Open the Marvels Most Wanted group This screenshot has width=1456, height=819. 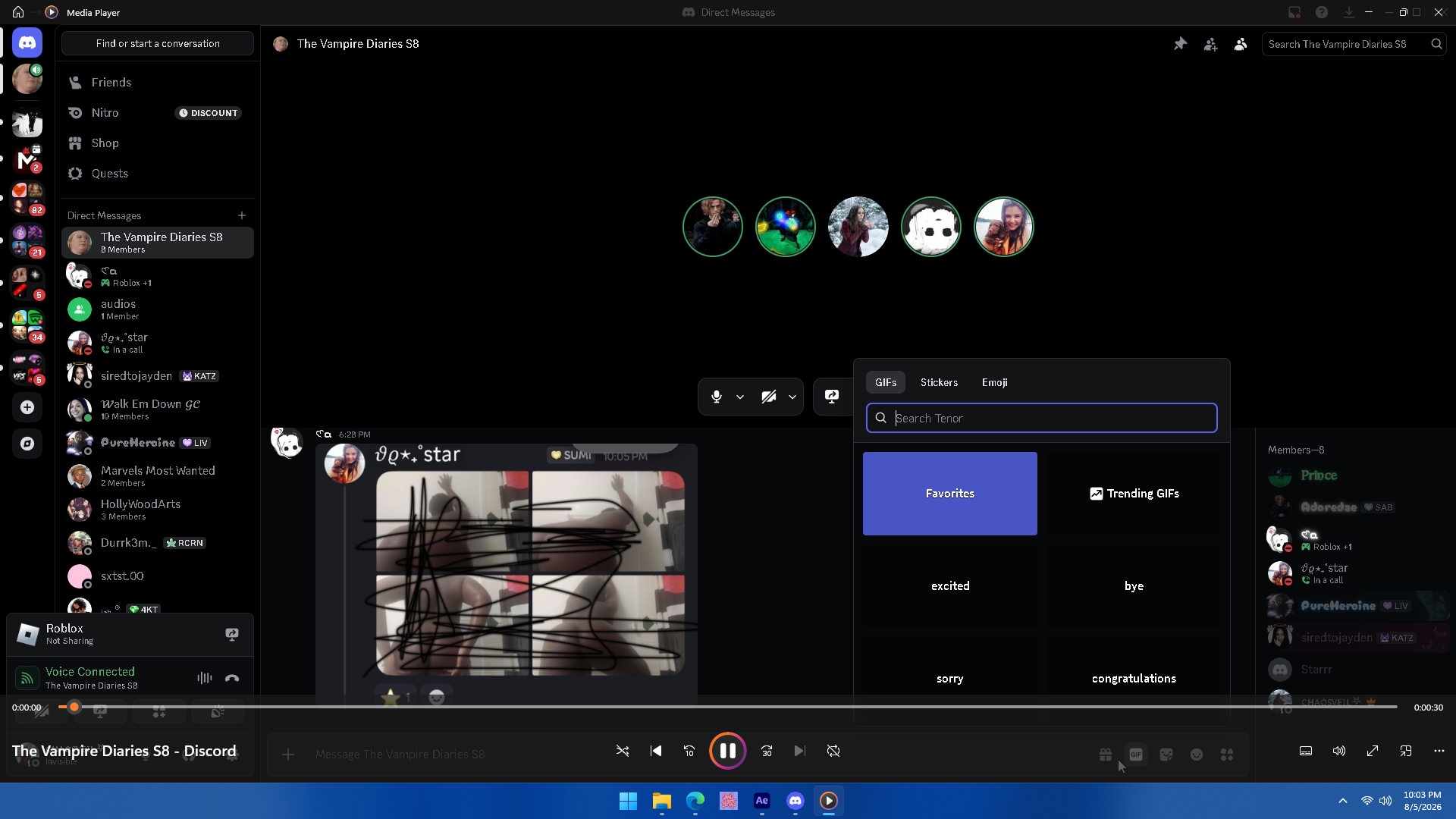158,476
